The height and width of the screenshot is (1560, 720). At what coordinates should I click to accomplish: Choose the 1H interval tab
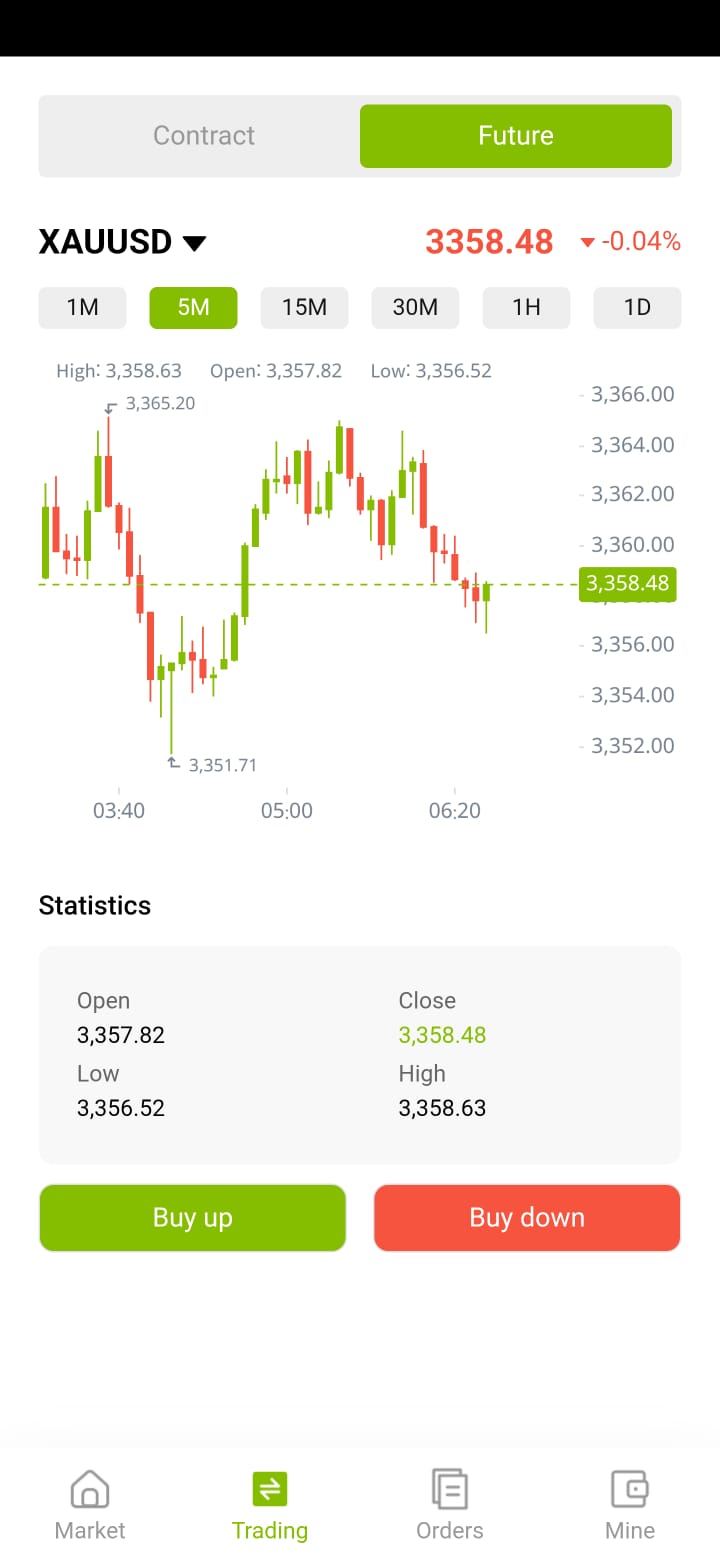527,308
